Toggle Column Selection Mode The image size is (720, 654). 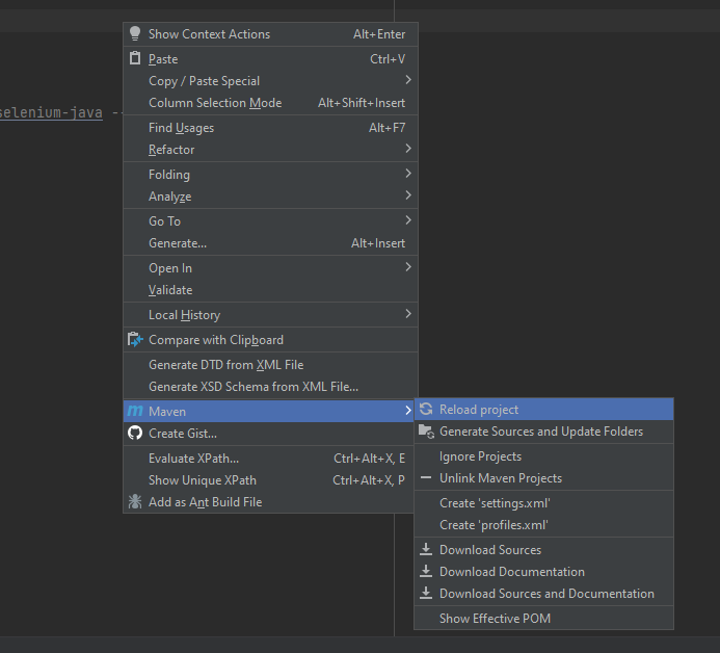[x=215, y=103]
